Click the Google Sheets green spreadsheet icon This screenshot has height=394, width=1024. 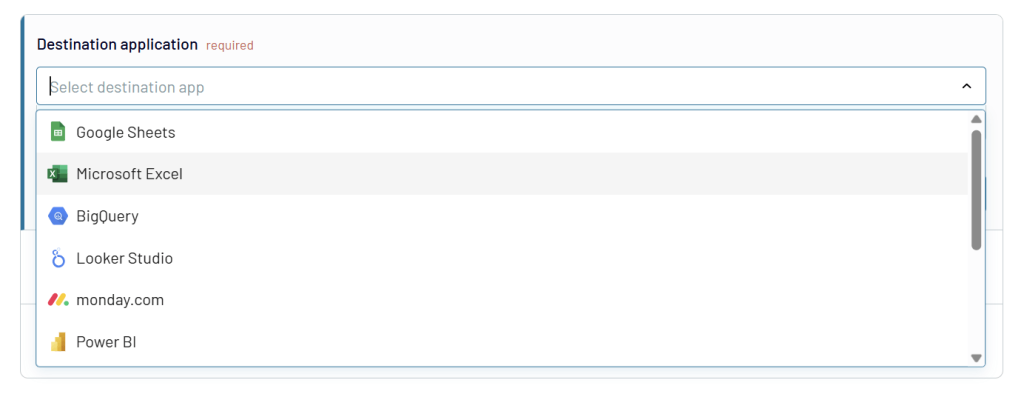point(58,132)
